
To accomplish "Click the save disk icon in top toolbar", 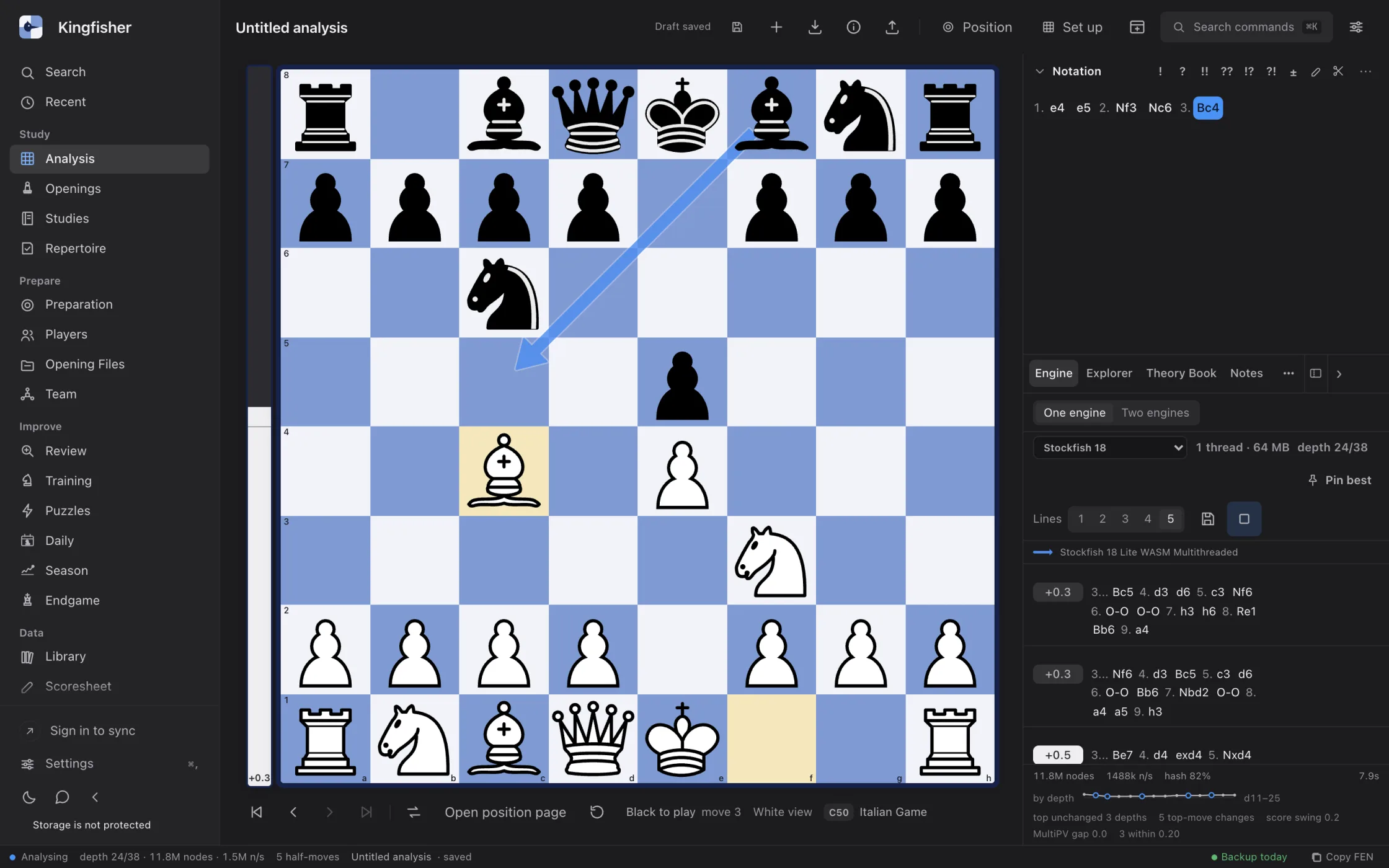I will [x=737, y=27].
